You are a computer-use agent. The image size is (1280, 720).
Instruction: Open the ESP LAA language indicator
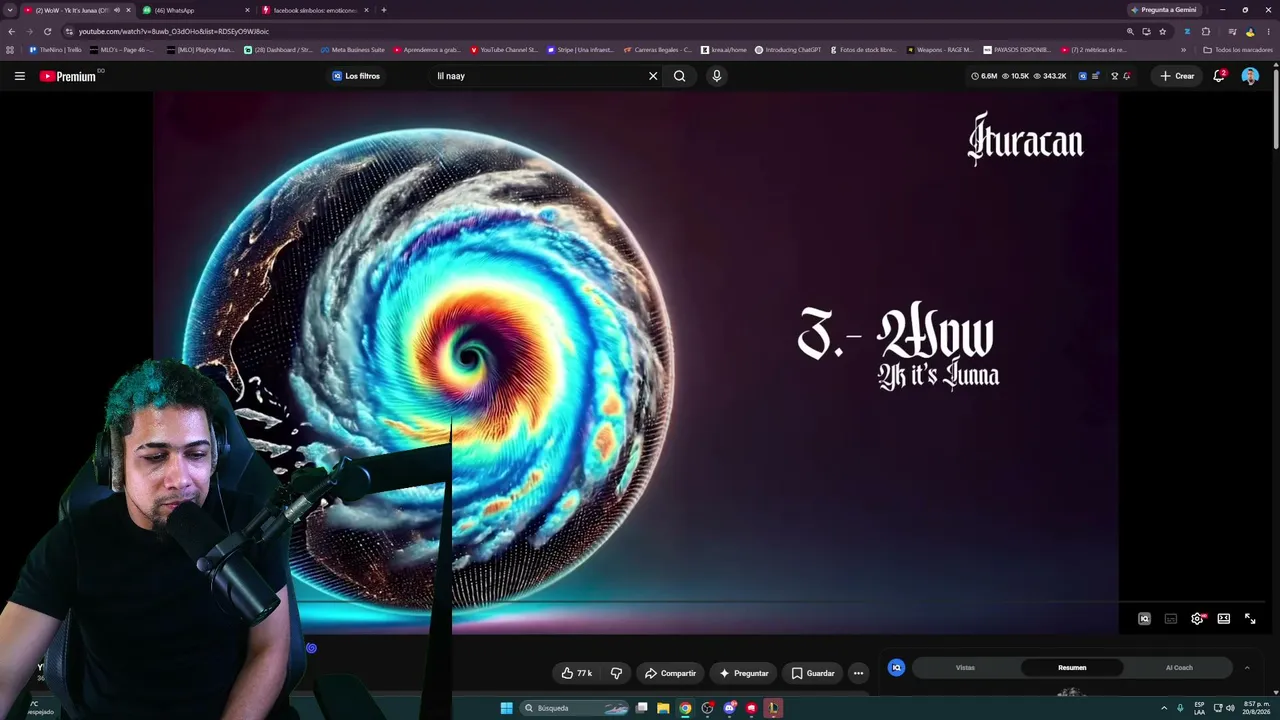[1199, 708]
